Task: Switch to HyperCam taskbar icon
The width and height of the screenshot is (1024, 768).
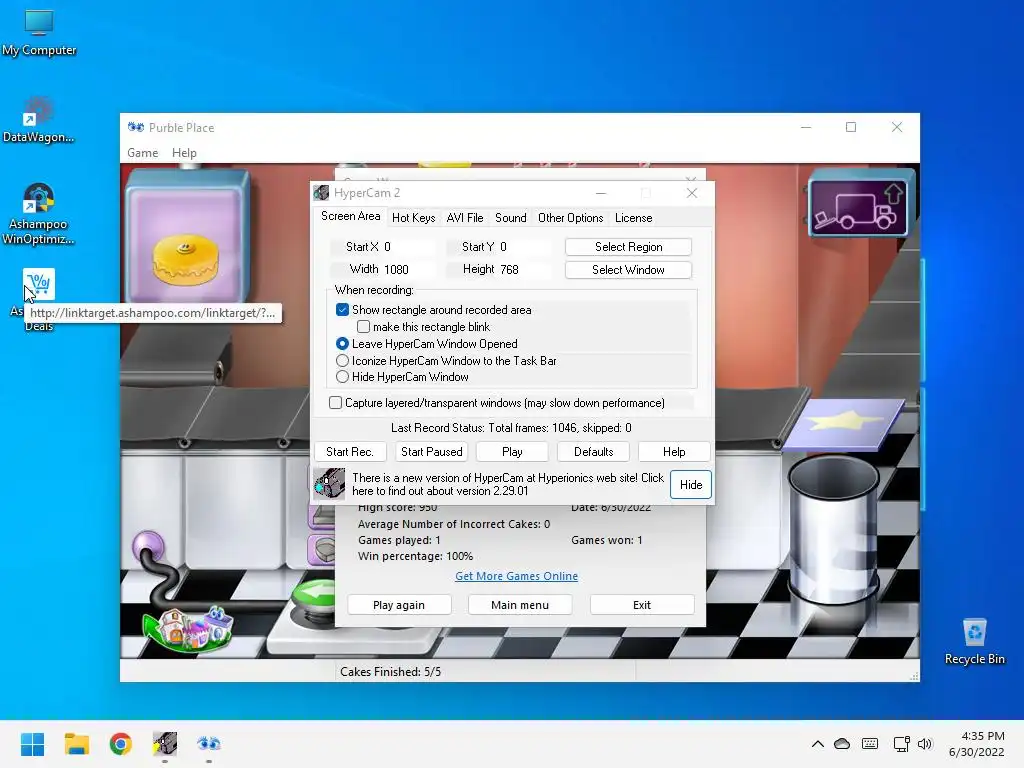Action: (165, 744)
